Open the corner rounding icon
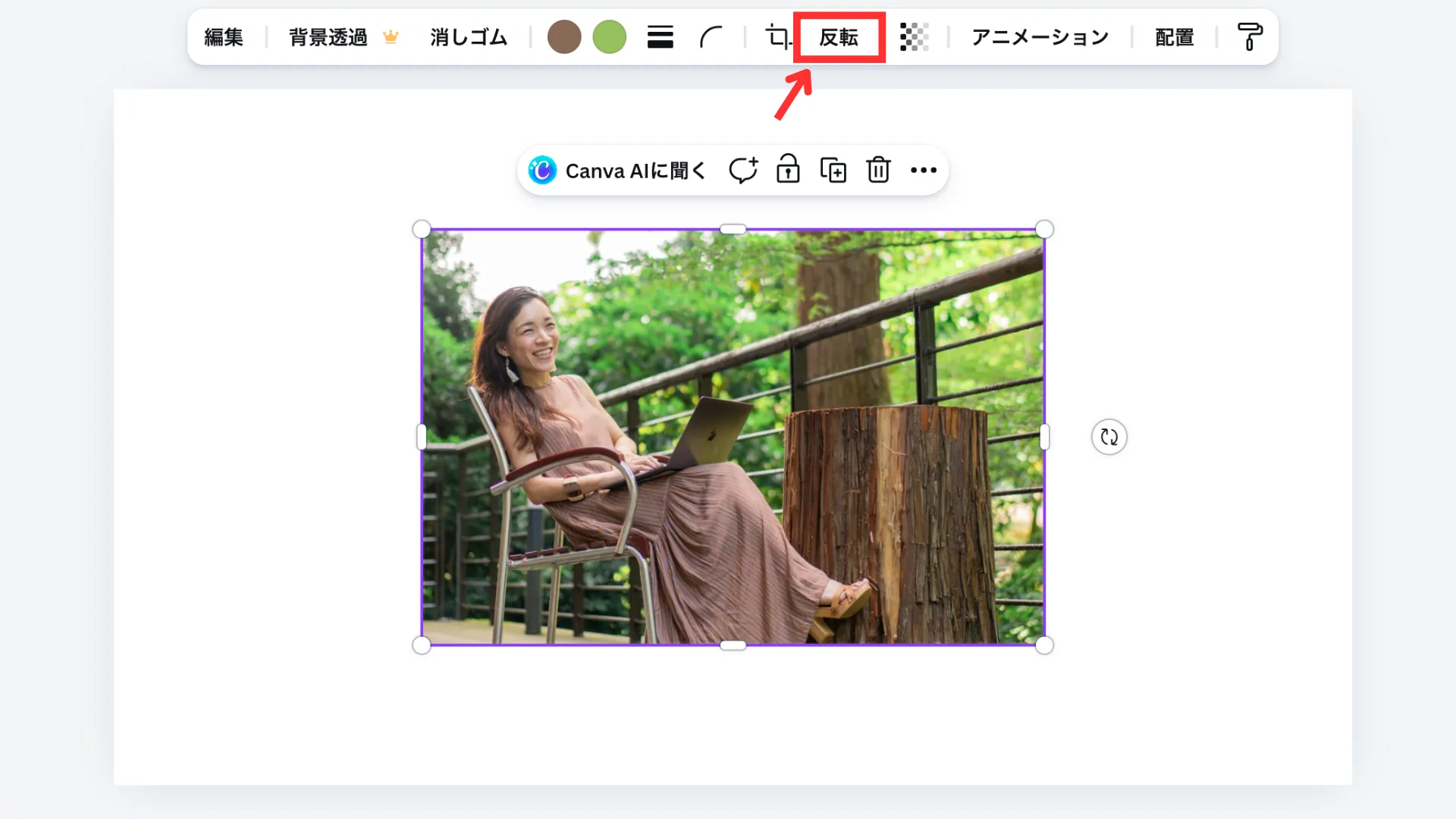This screenshot has width=1456, height=819. (x=711, y=37)
